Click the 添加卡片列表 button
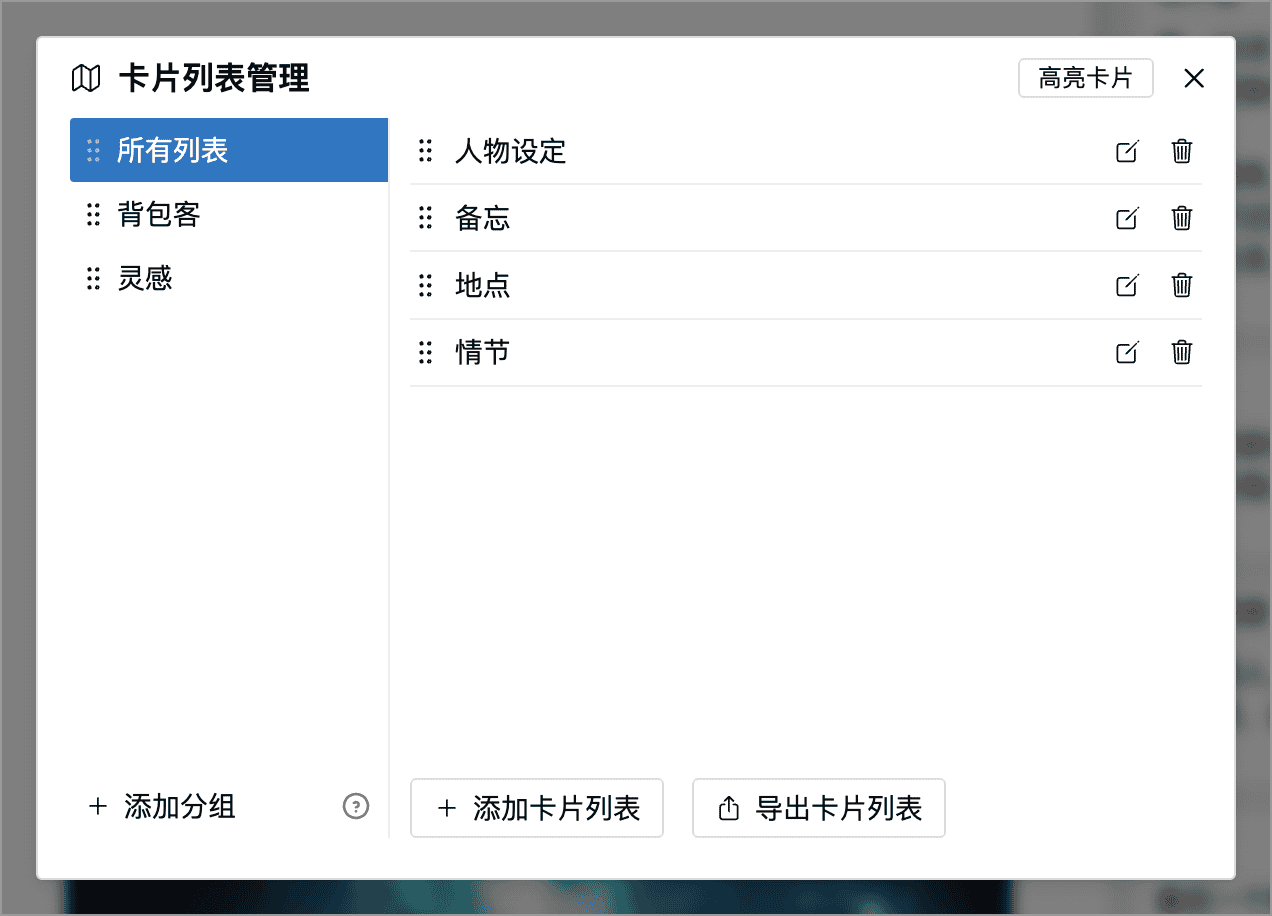Image resolution: width=1272 pixels, height=916 pixels. [537, 808]
